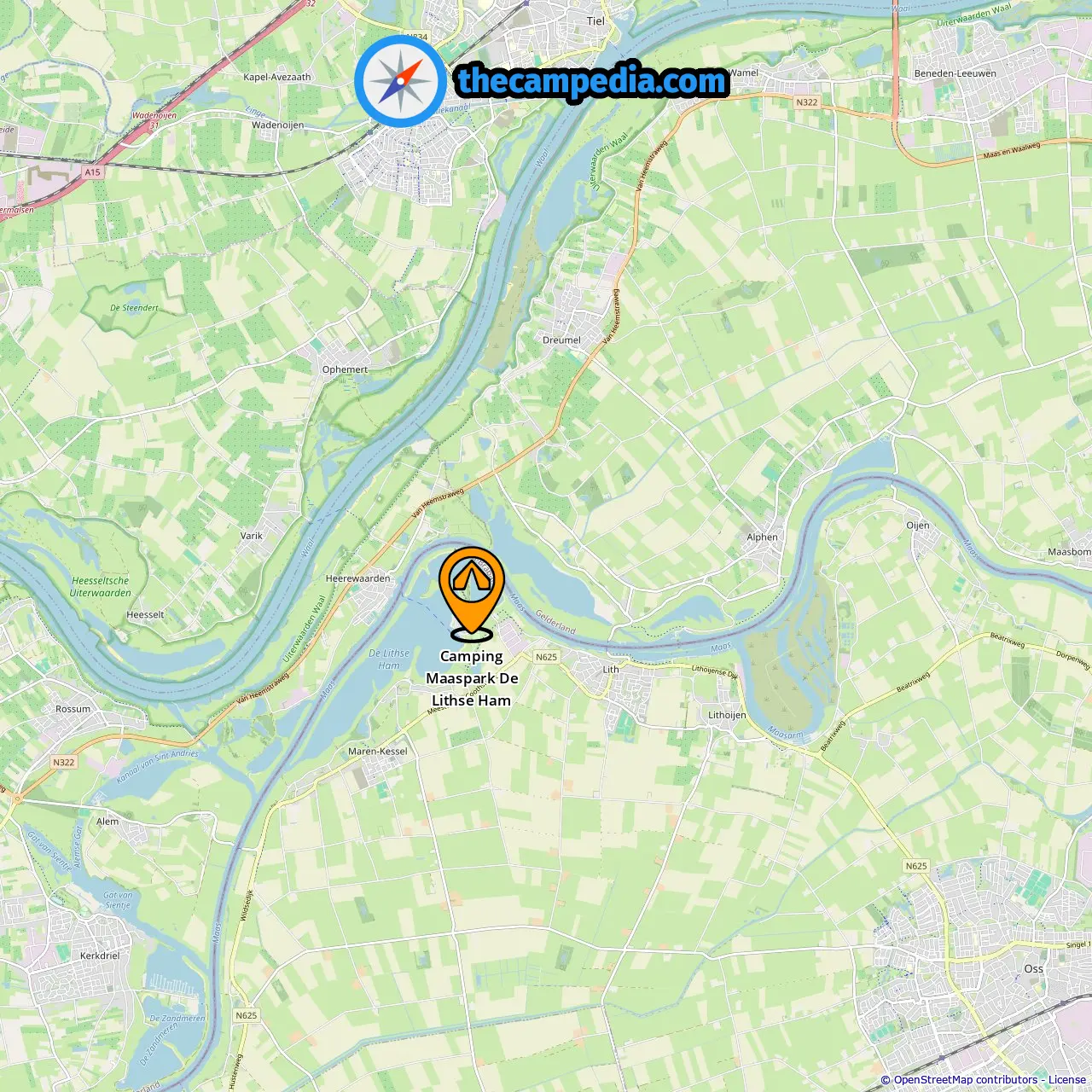Image resolution: width=1092 pixels, height=1092 pixels.
Task: Open the OpenStreetMap contributors link
Action: (x=965, y=1079)
